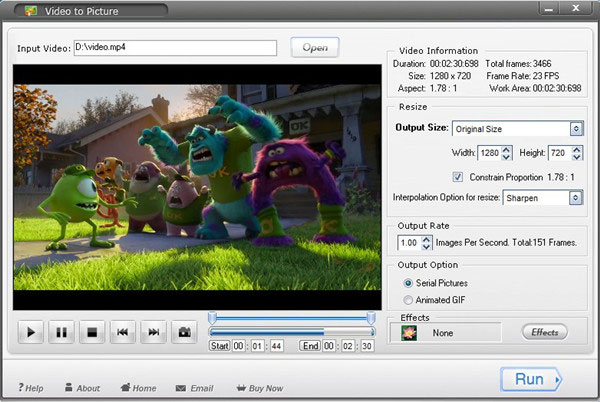
Task: Toggle Constrain Proportion checkbox
Action: (x=457, y=177)
